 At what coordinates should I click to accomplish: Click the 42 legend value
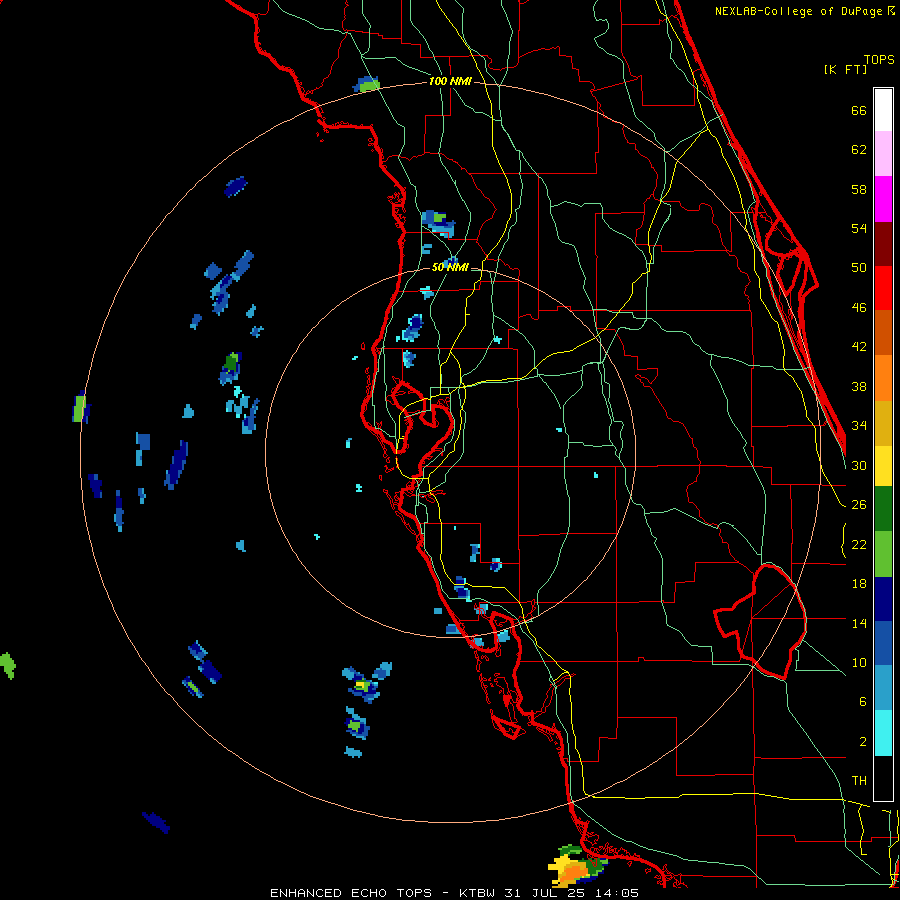859,347
